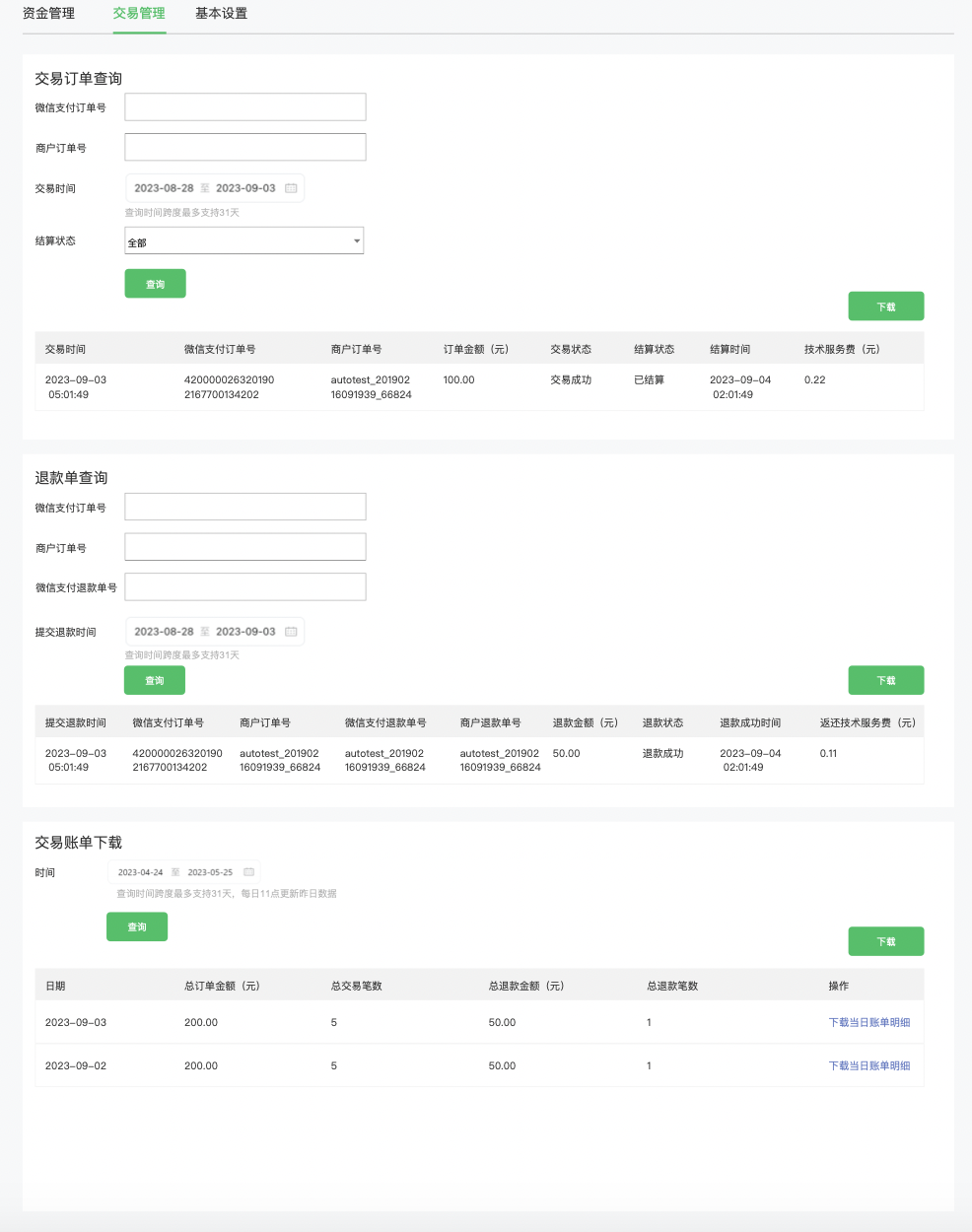
Task: Open 下载当日账单明细 link for 2023-09-03
Action: coord(868,1023)
